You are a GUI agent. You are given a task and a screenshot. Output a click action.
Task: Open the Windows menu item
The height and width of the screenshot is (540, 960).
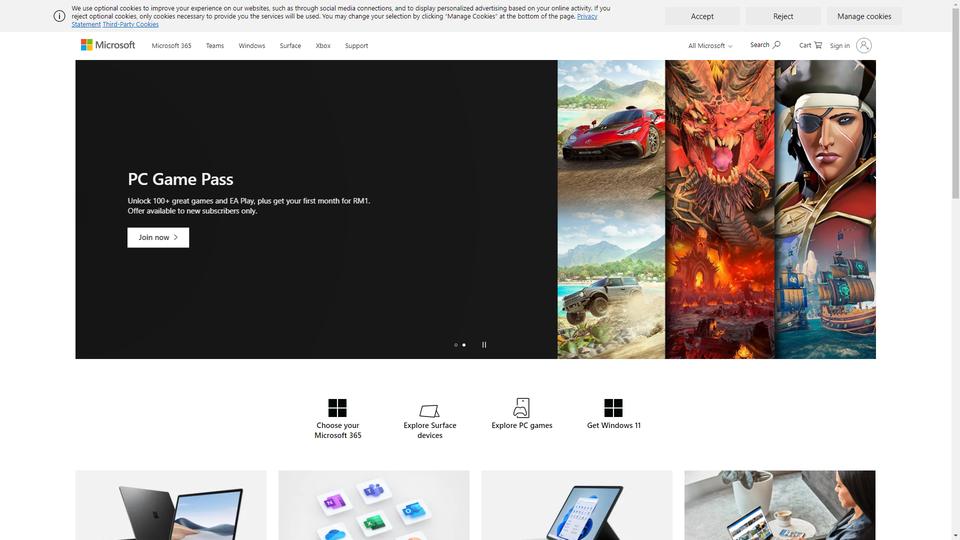pyautogui.click(x=252, y=45)
